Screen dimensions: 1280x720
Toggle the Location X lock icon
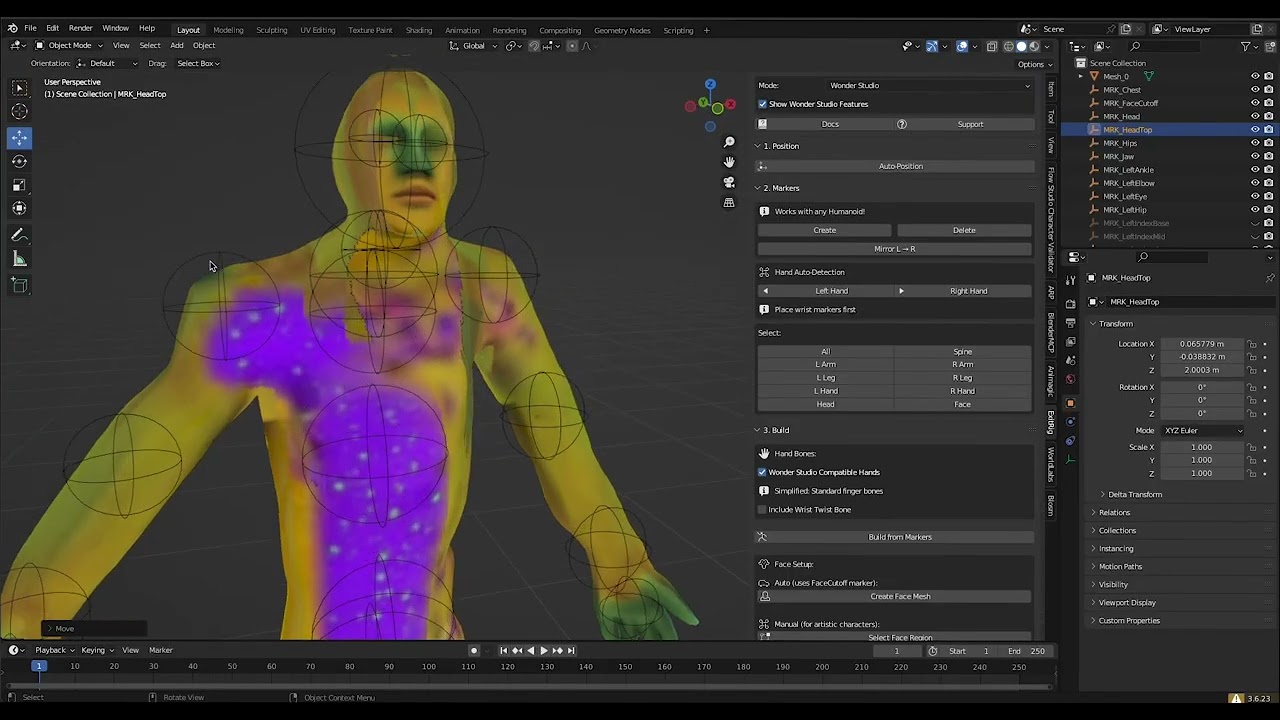click(x=1251, y=344)
